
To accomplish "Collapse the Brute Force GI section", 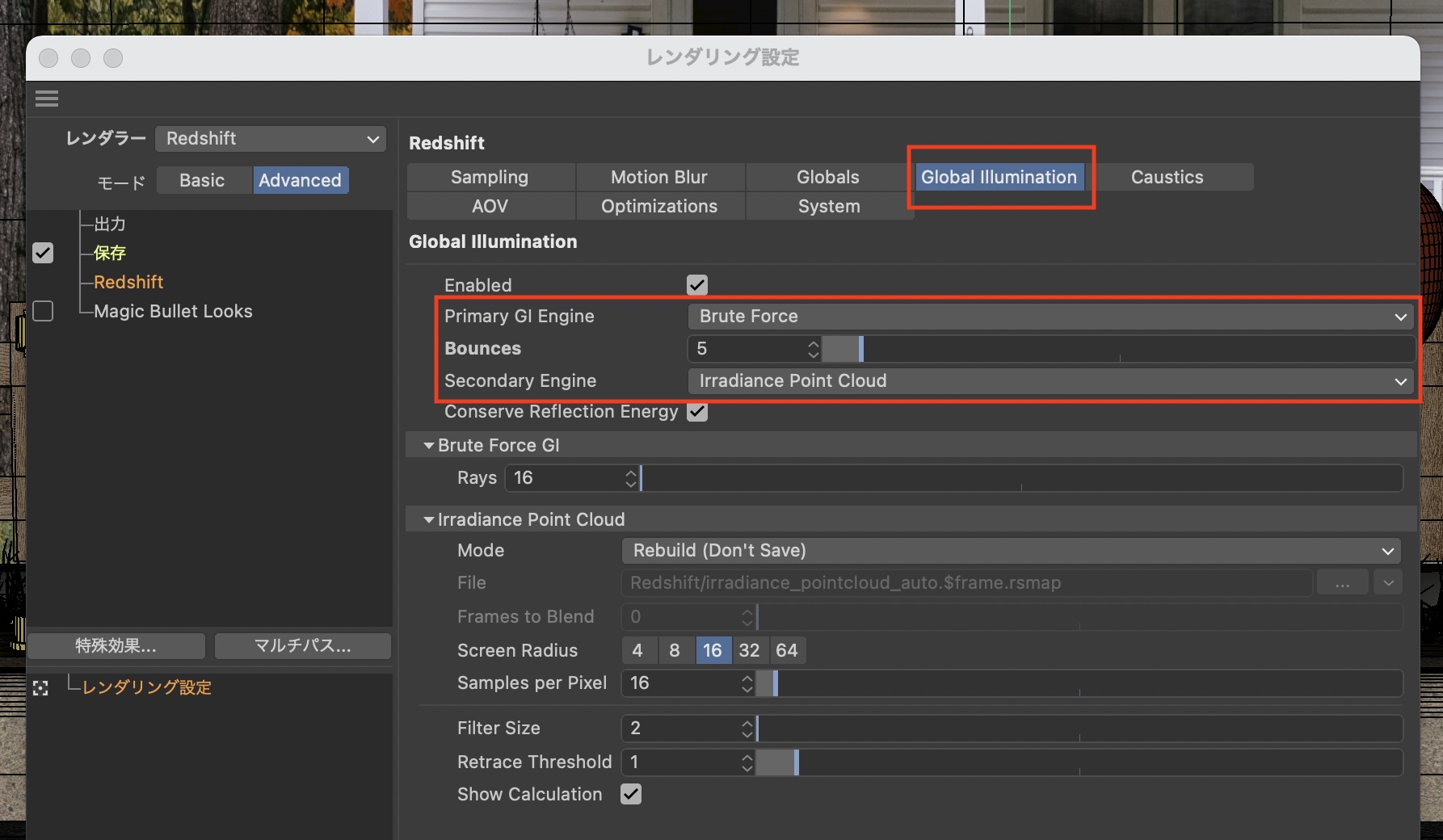I will pyautogui.click(x=429, y=446).
